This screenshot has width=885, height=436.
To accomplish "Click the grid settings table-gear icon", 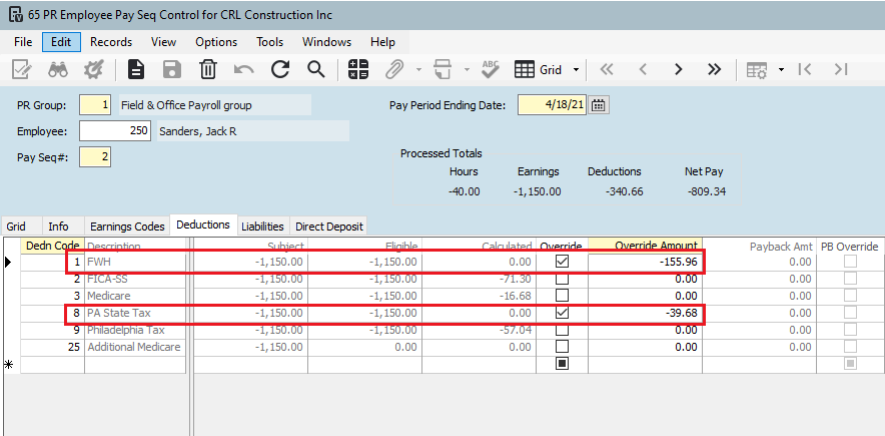I will (x=756, y=69).
